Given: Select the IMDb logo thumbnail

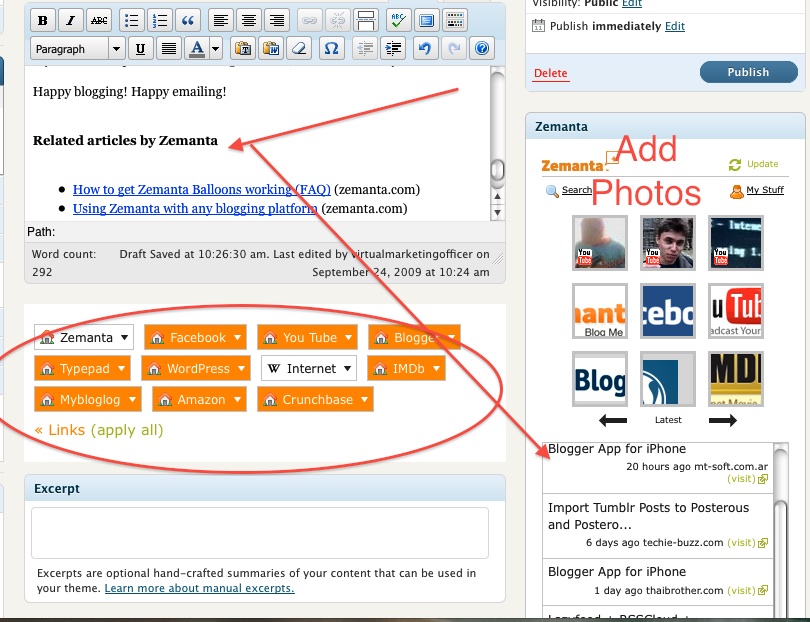Looking at the screenshot, I should 736,379.
